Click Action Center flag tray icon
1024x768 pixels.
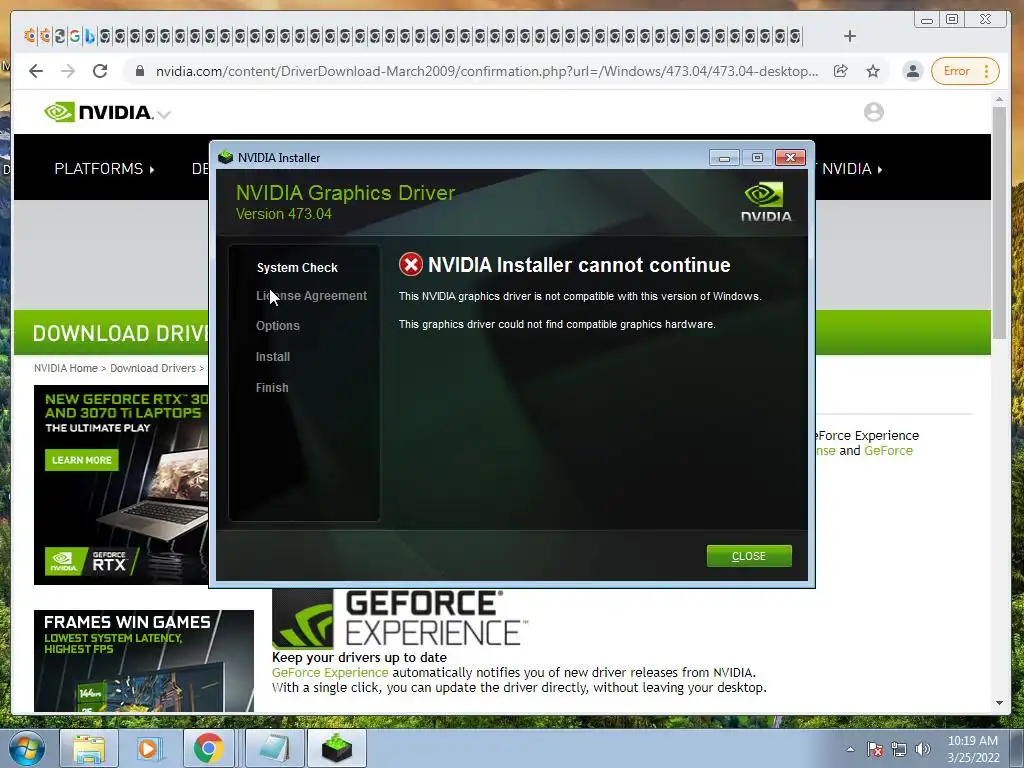pos(875,749)
